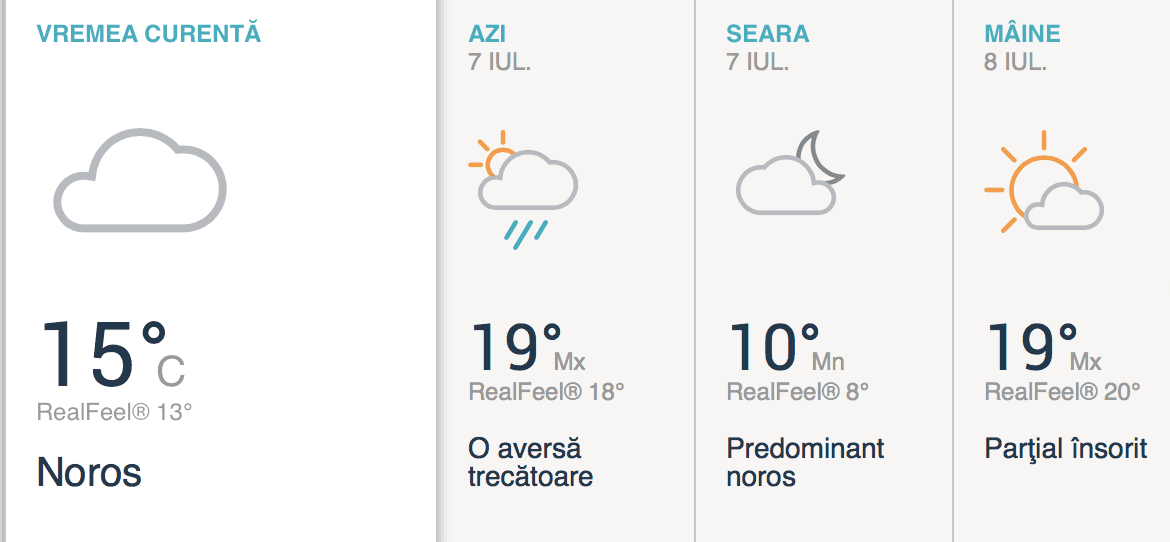
Task: Open the Mâine forecast heading
Action: click(1022, 33)
